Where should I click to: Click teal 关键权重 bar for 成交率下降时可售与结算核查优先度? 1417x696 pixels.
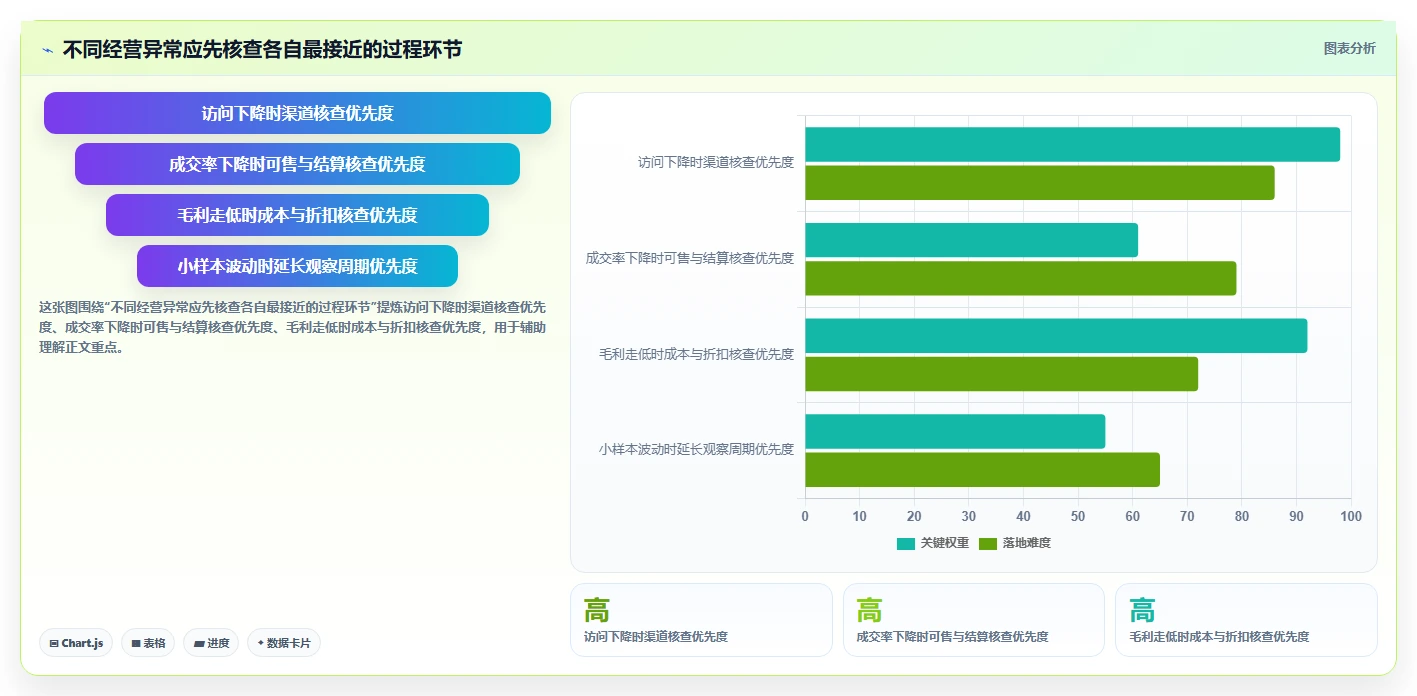pyautogui.click(x=971, y=240)
